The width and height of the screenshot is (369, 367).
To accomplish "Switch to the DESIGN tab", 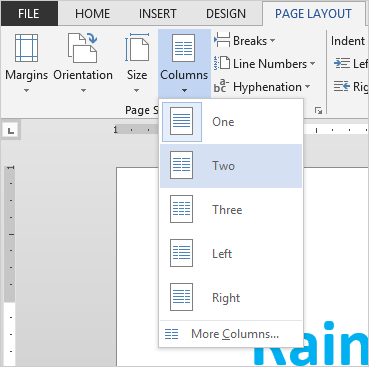I will [x=226, y=14].
